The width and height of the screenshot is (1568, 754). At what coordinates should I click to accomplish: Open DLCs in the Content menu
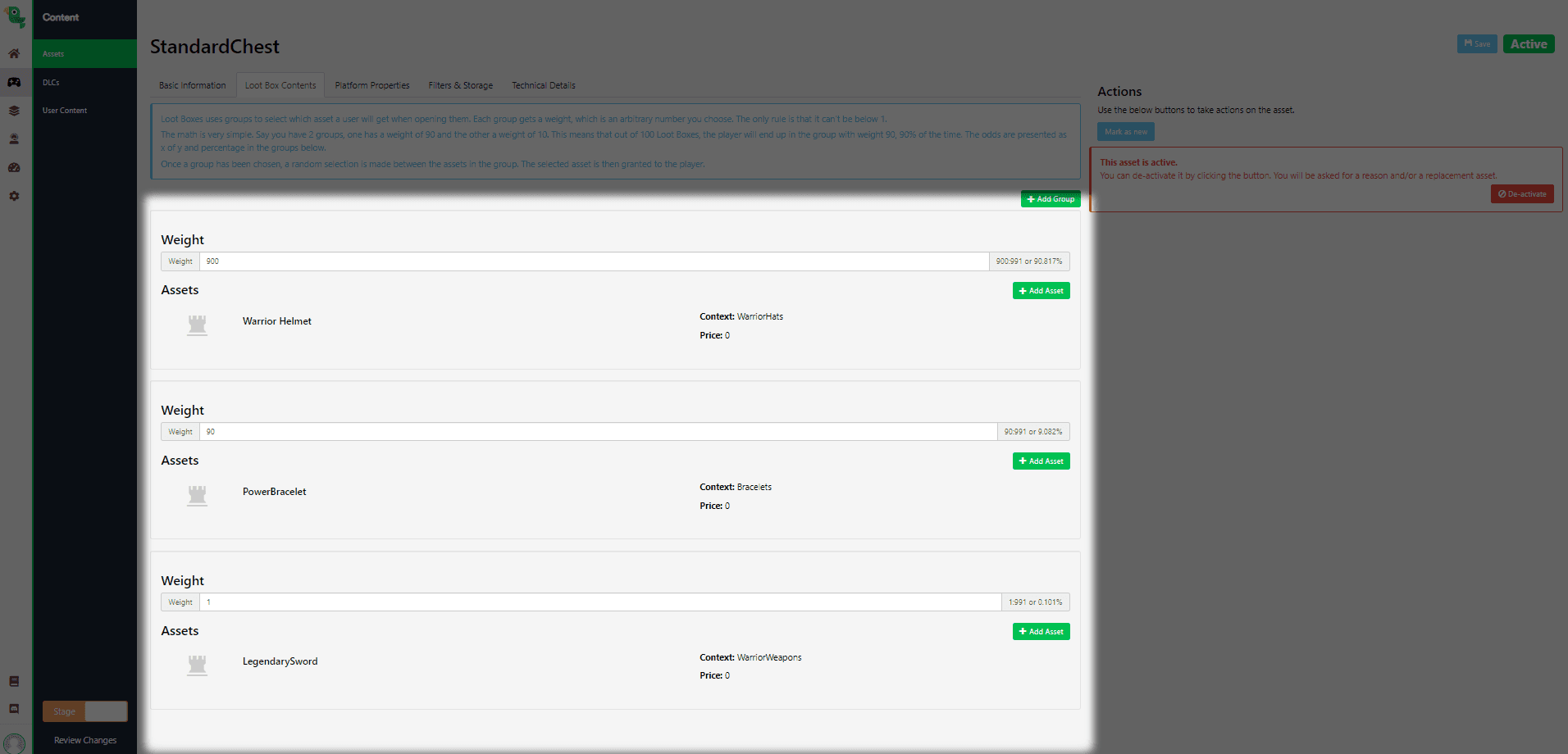tap(85, 82)
